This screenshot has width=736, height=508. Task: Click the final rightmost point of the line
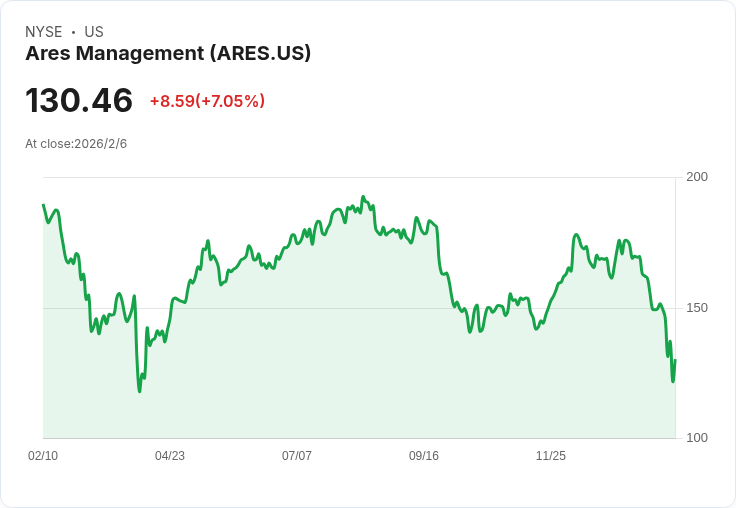pos(675,360)
